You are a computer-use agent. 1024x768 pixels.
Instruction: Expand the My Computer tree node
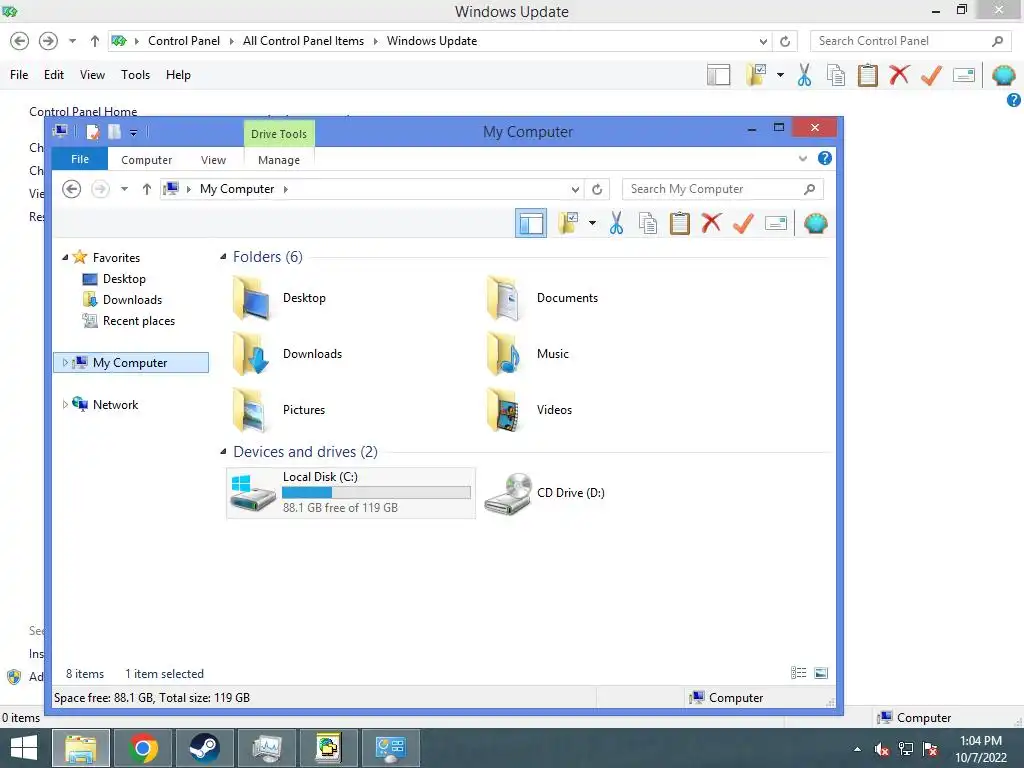coord(65,362)
